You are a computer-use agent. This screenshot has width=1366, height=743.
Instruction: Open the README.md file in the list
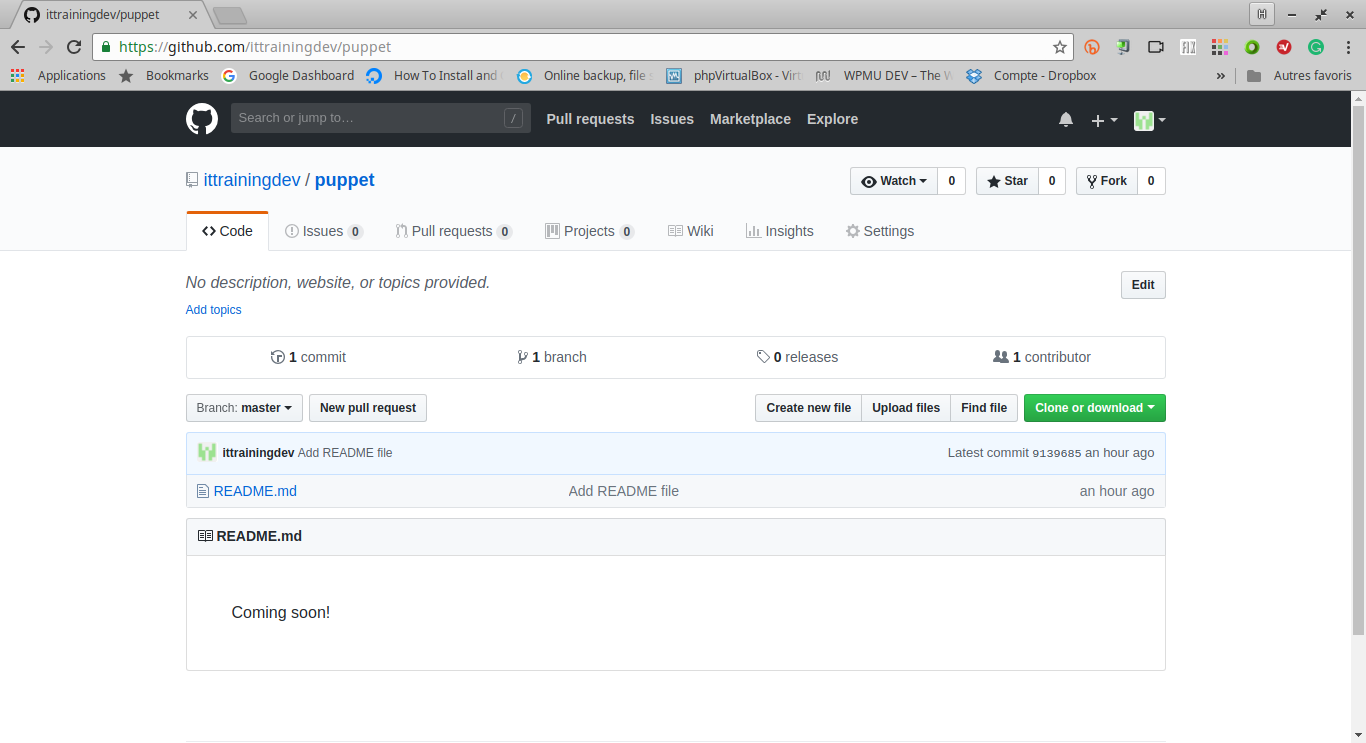tap(255, 491)
